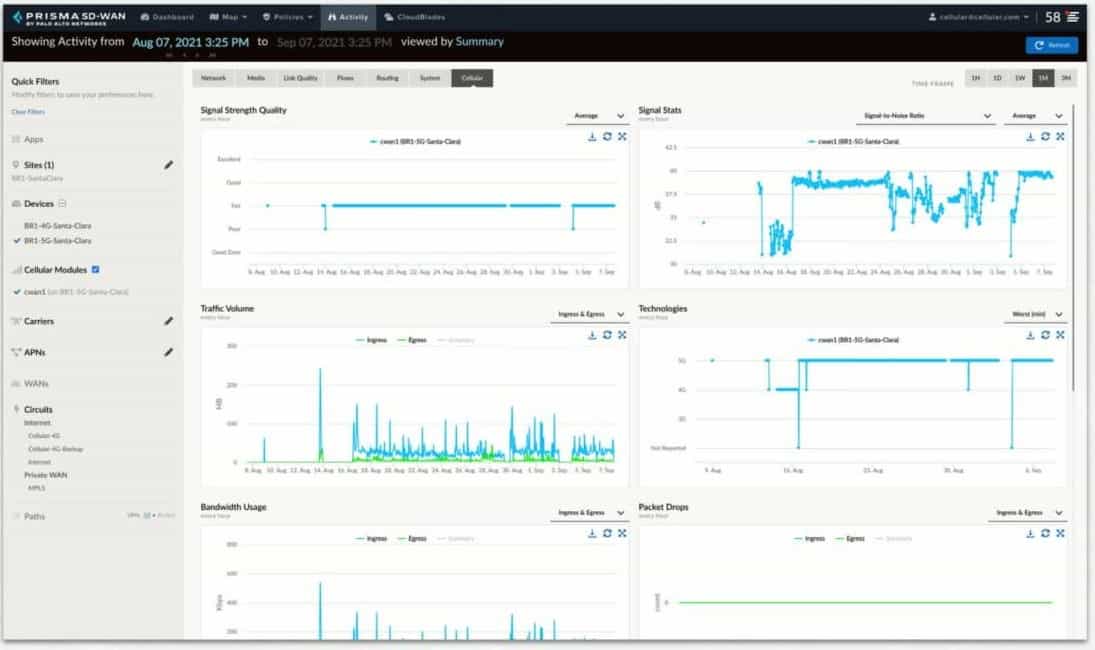
Task: Switch to the Link Quality tab
Action: (x=300, y=78)
